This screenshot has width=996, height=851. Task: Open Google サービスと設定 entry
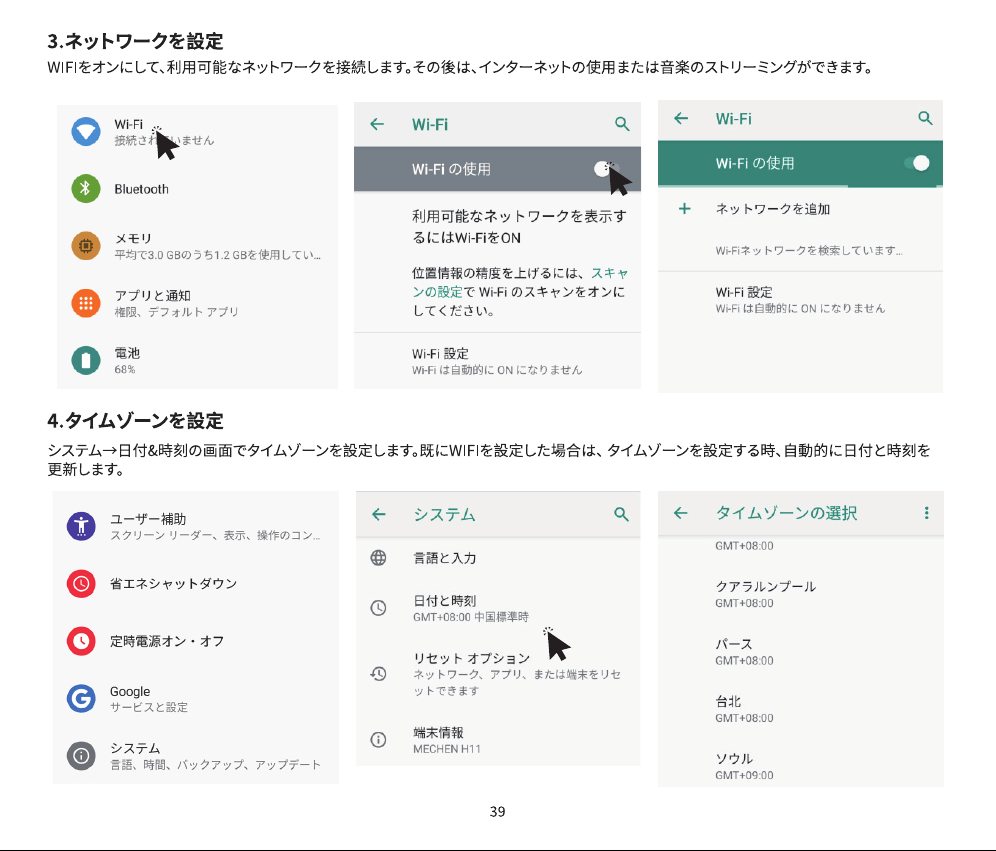coord(196,698)
